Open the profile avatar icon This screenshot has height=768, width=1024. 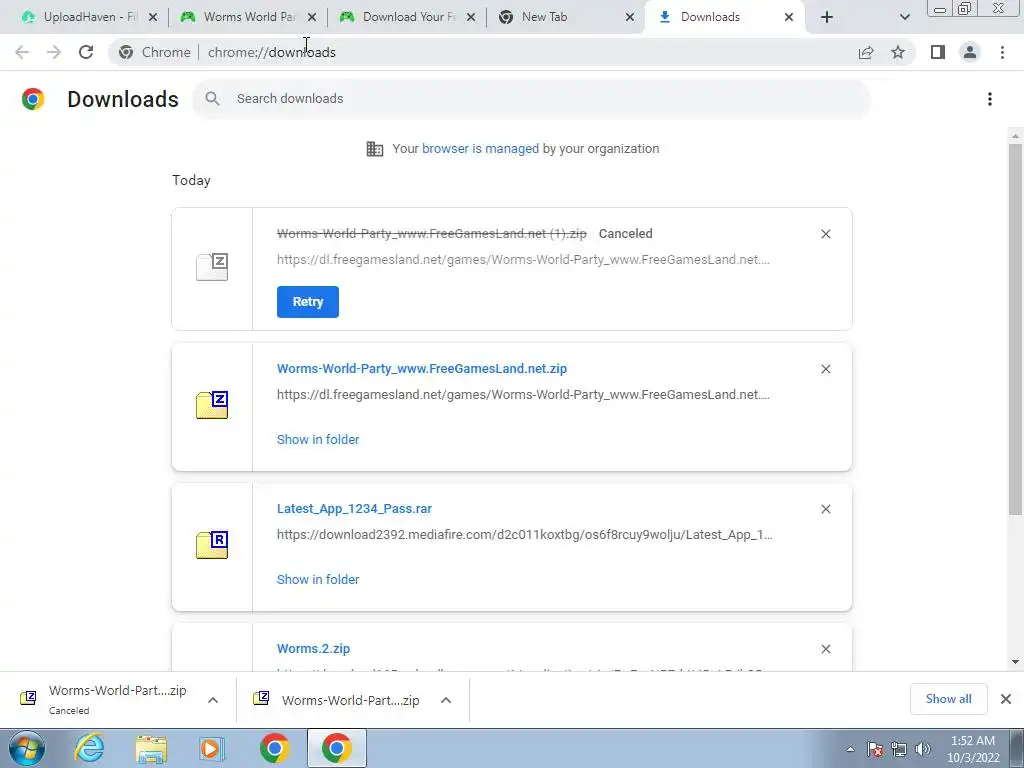(970, 52)
